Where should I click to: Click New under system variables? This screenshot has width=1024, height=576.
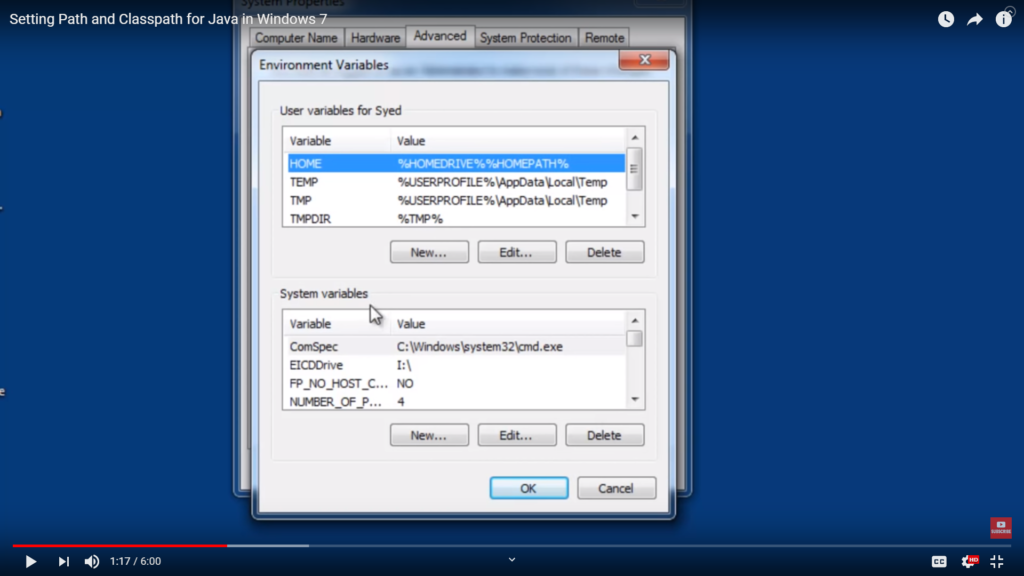pos(428,435)
